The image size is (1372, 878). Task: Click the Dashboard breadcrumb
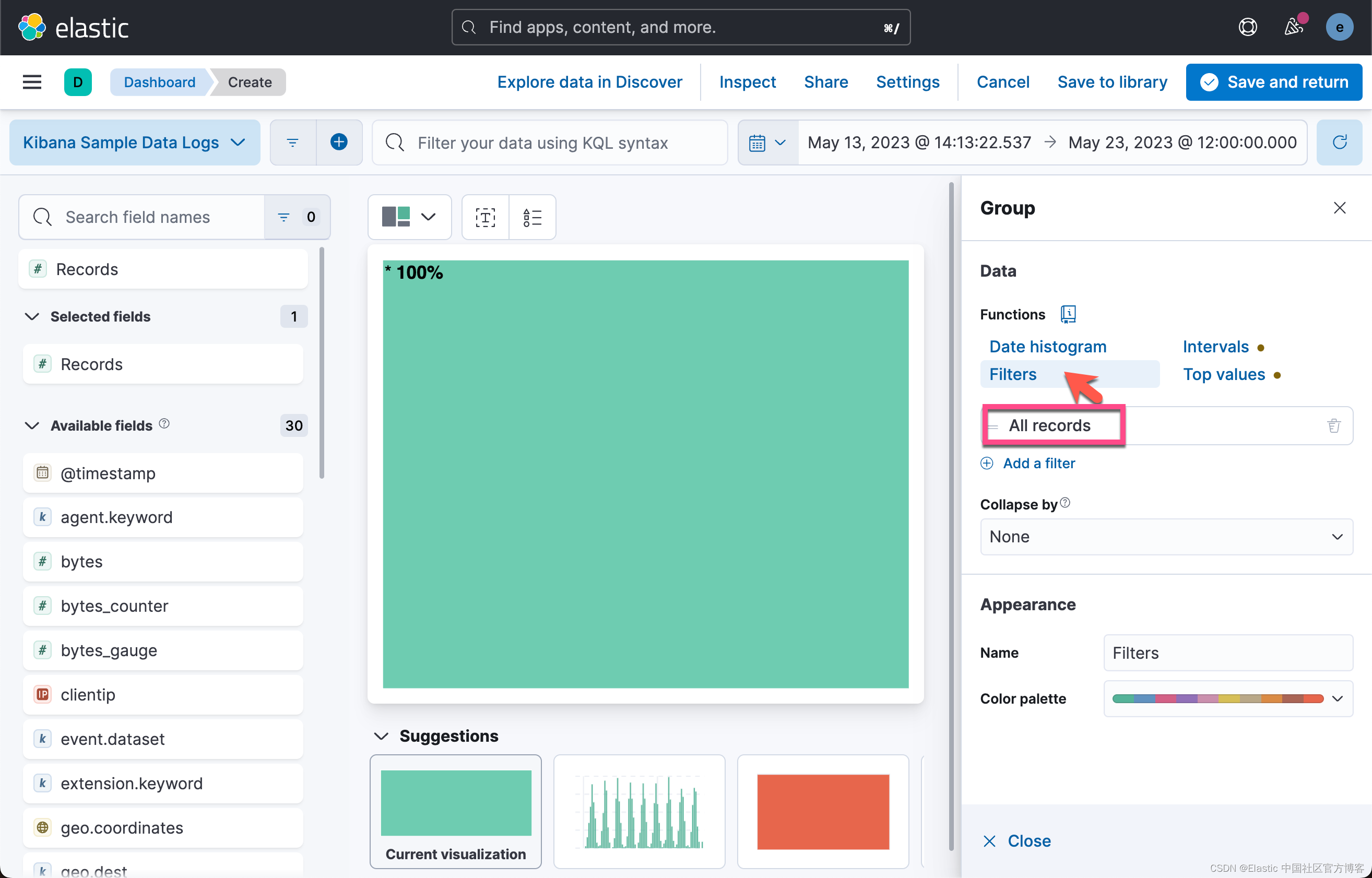160,82
